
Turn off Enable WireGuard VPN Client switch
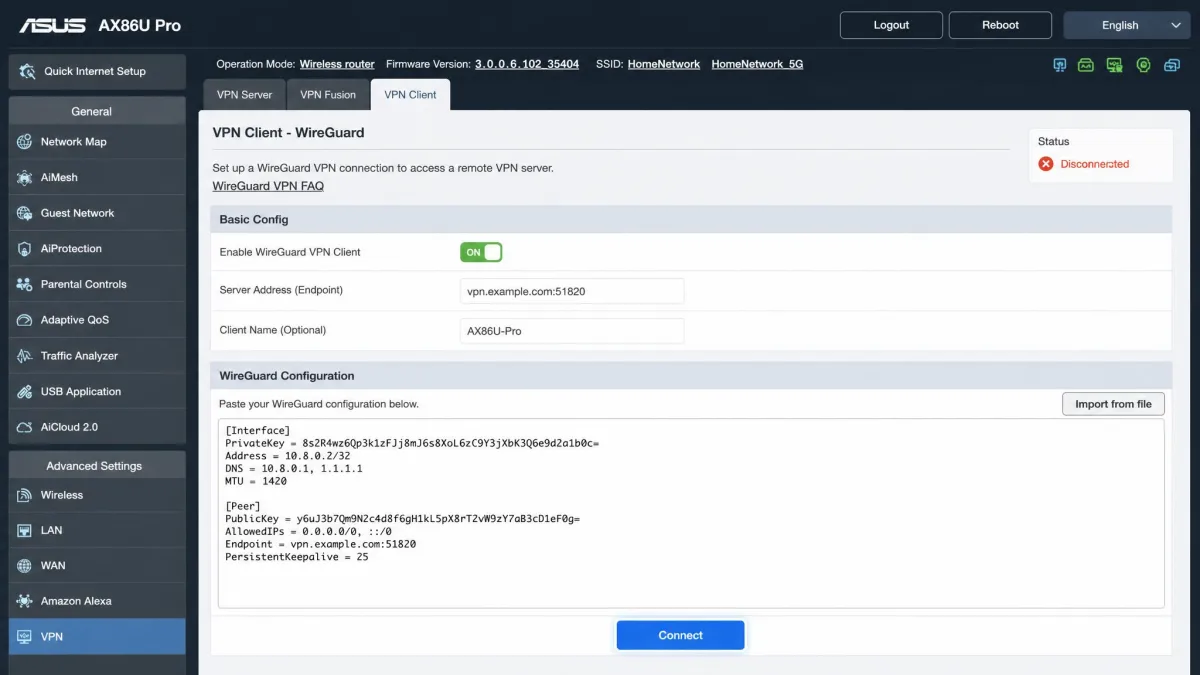click(x=481, y=252)
